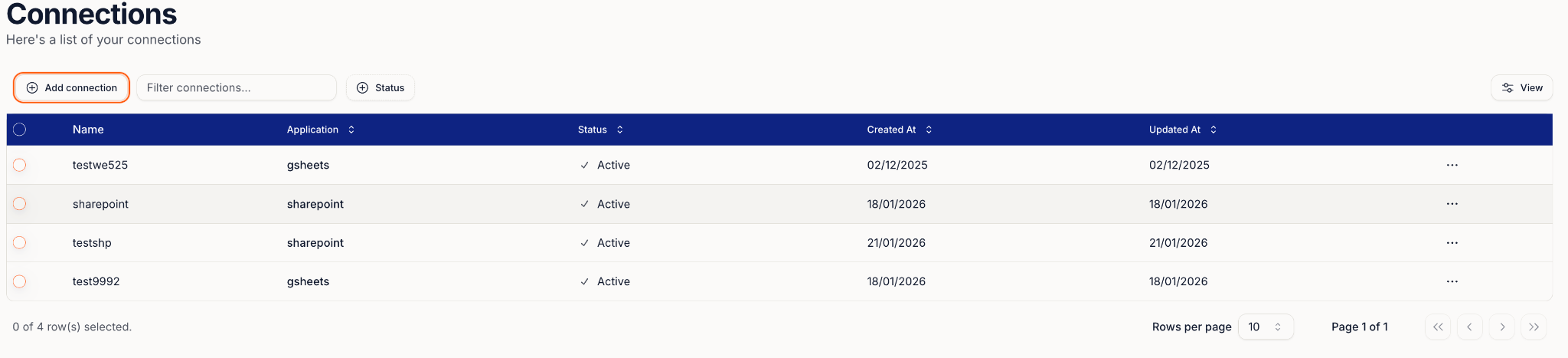
Task: Click gsheets application in test9992 row
Action: point(308,281)
